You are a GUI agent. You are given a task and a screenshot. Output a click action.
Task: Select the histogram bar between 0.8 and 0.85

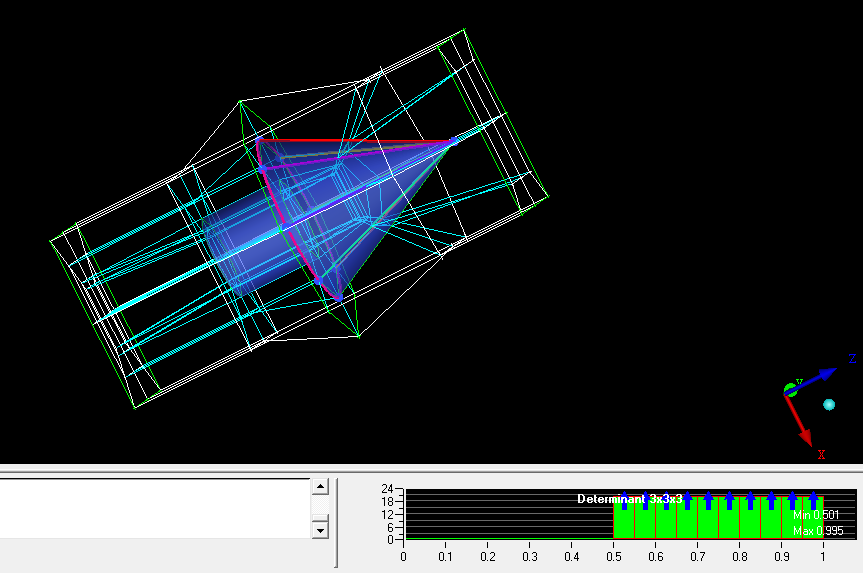pyautogui.click(x=750, y=522)
